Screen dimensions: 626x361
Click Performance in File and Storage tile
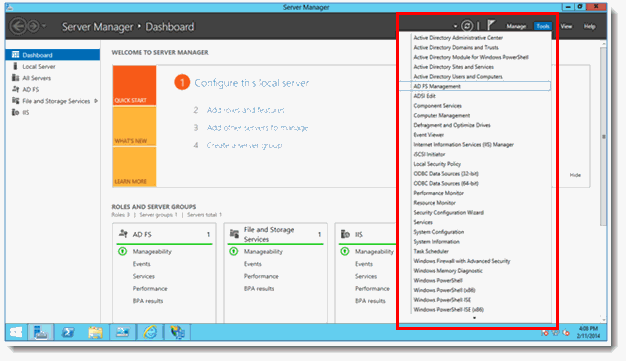(x=261, y=276)
